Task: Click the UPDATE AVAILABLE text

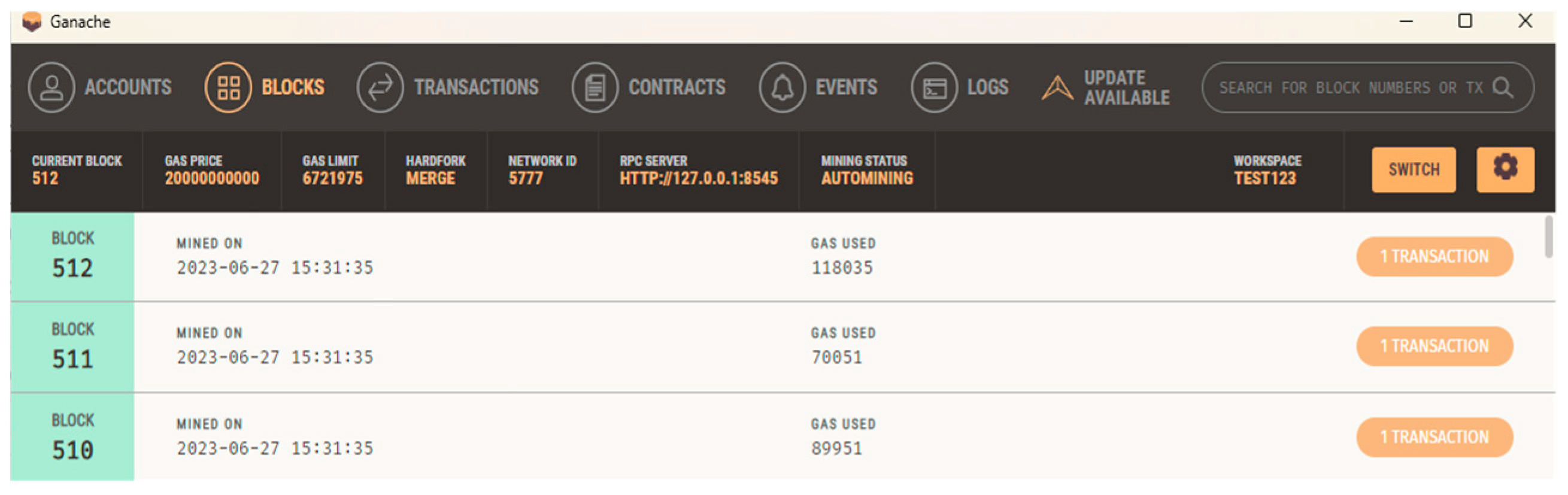Action: [1127, 87]
